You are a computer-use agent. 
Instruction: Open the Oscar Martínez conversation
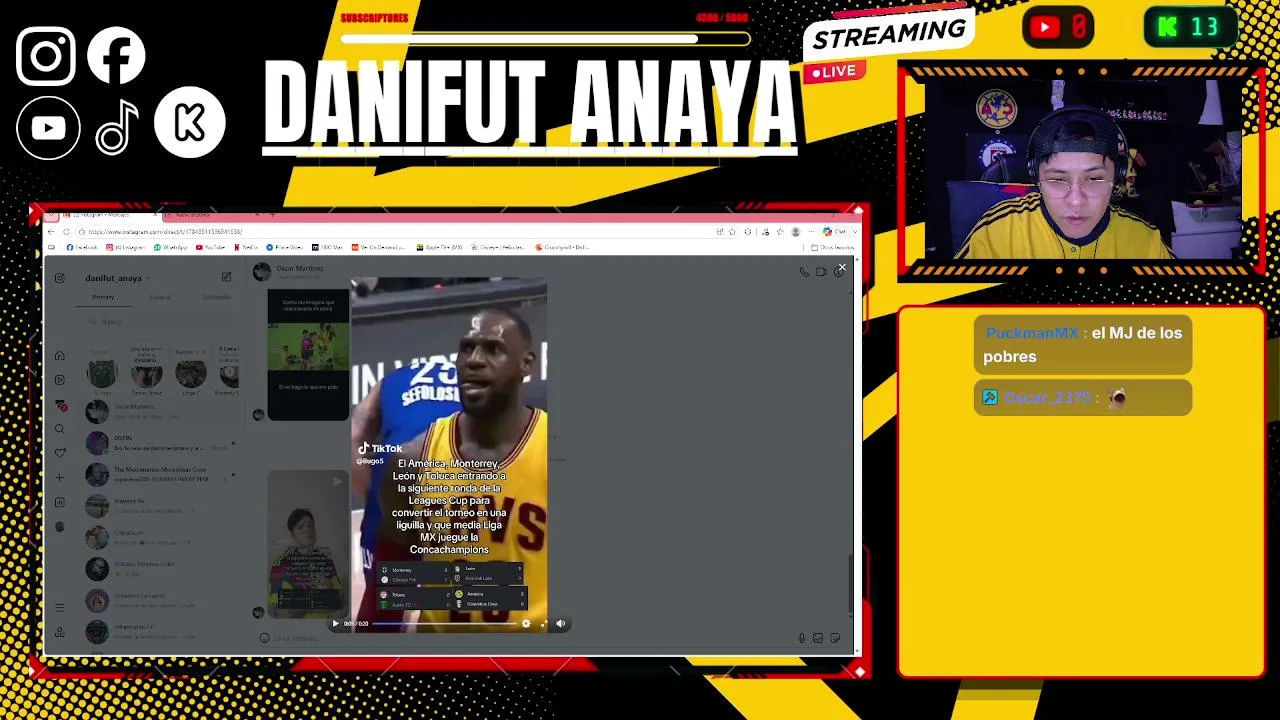160,410
